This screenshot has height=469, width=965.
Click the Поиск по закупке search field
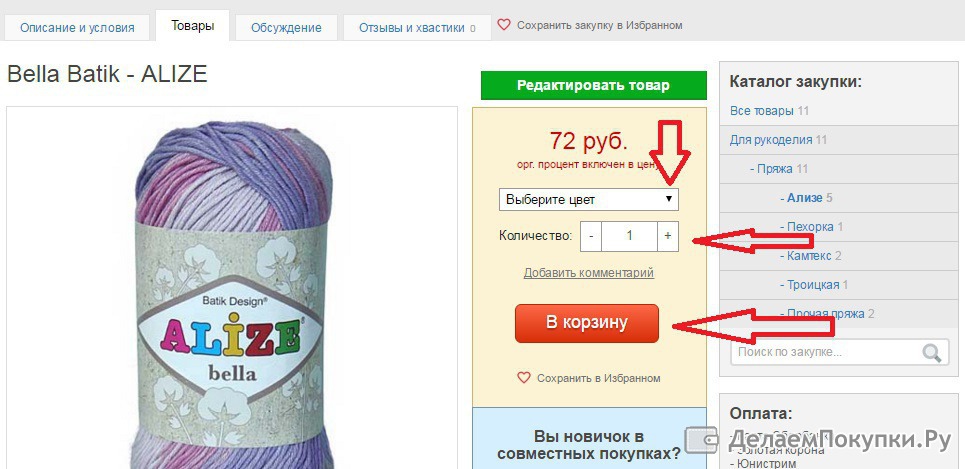click(x=827, y=353)
